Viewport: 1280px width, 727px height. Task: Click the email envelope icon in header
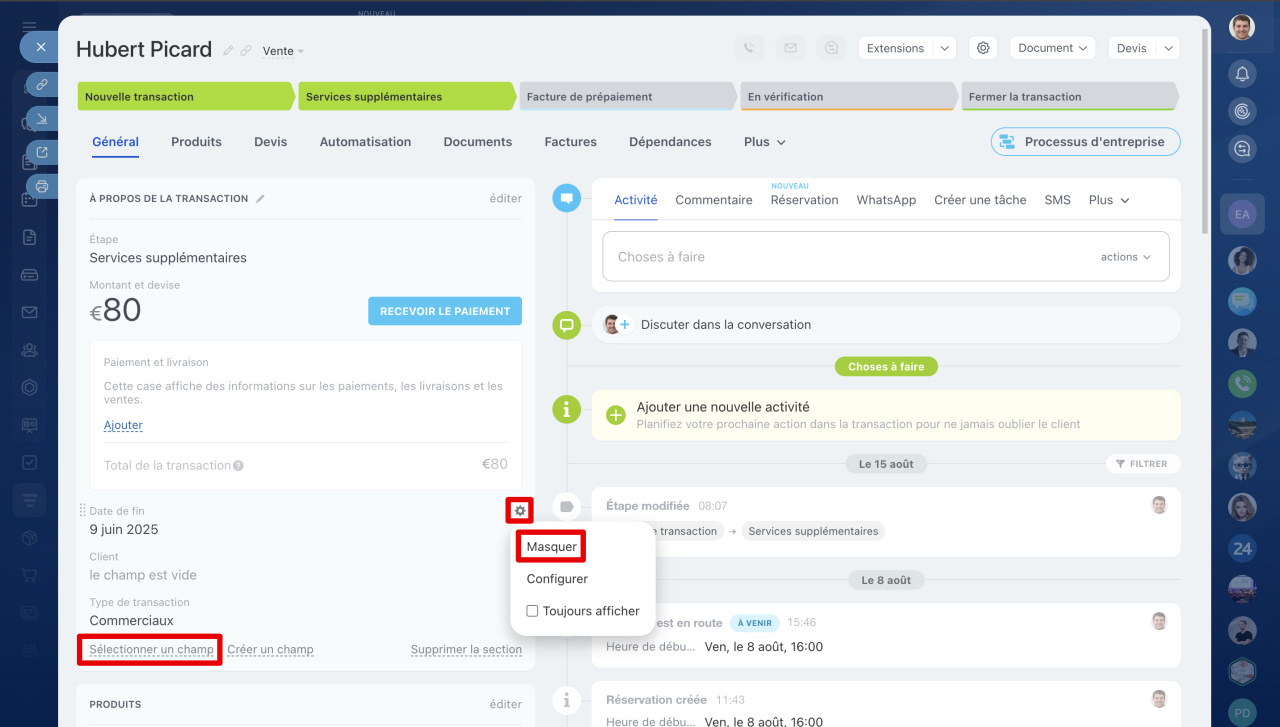pos(790,48)
